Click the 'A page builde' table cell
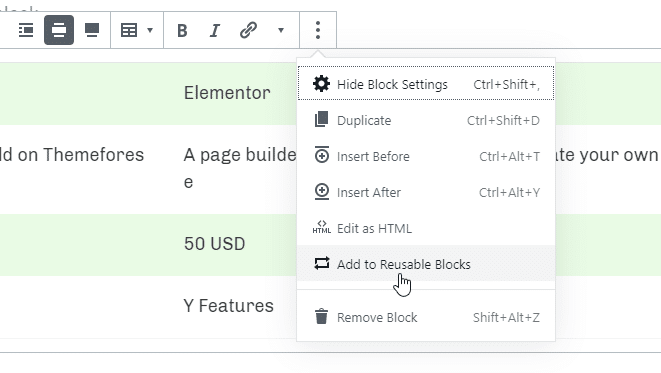 [240, 155]
